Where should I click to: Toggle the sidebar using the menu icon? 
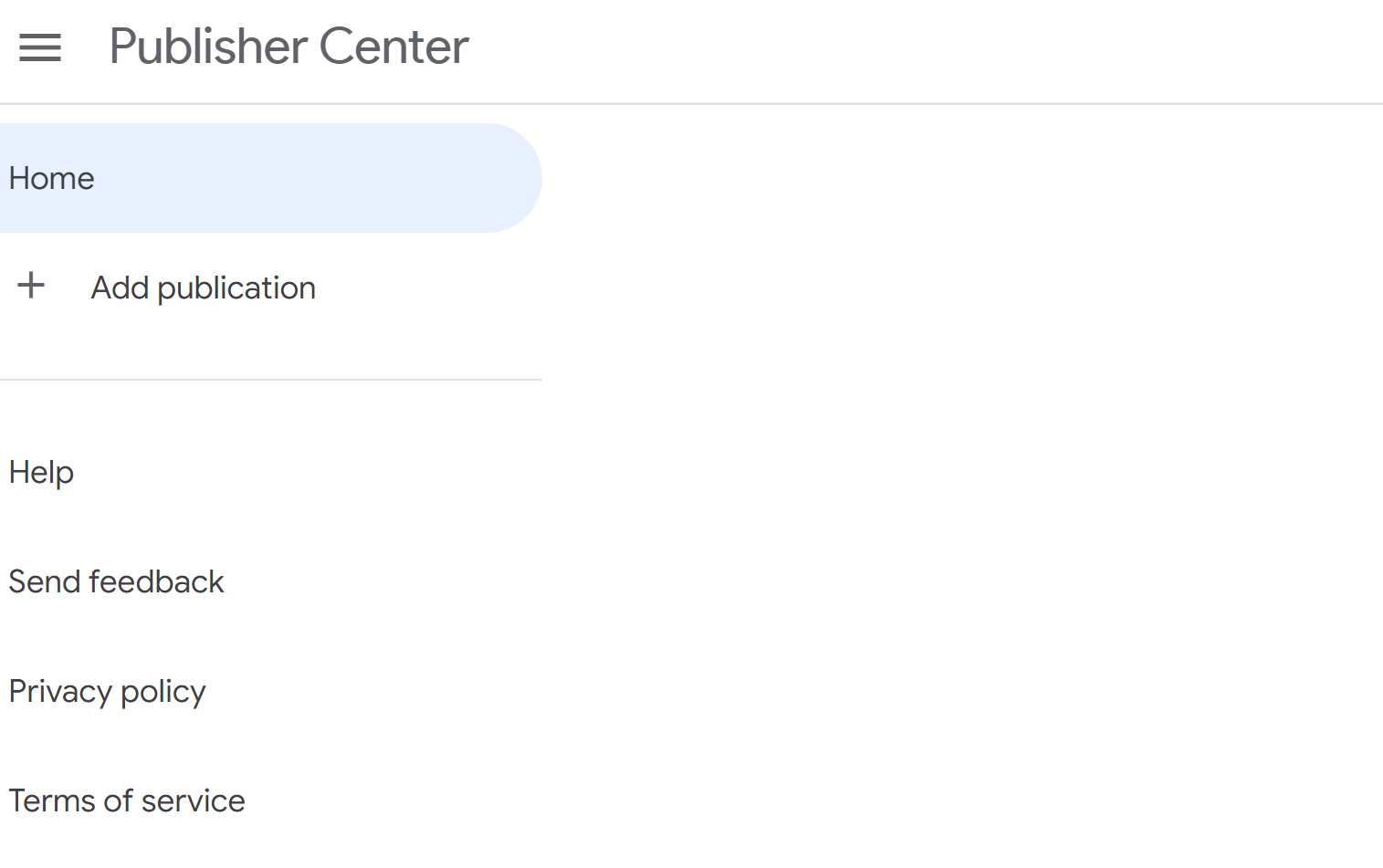pyautogui.click(x=40, y=47)
